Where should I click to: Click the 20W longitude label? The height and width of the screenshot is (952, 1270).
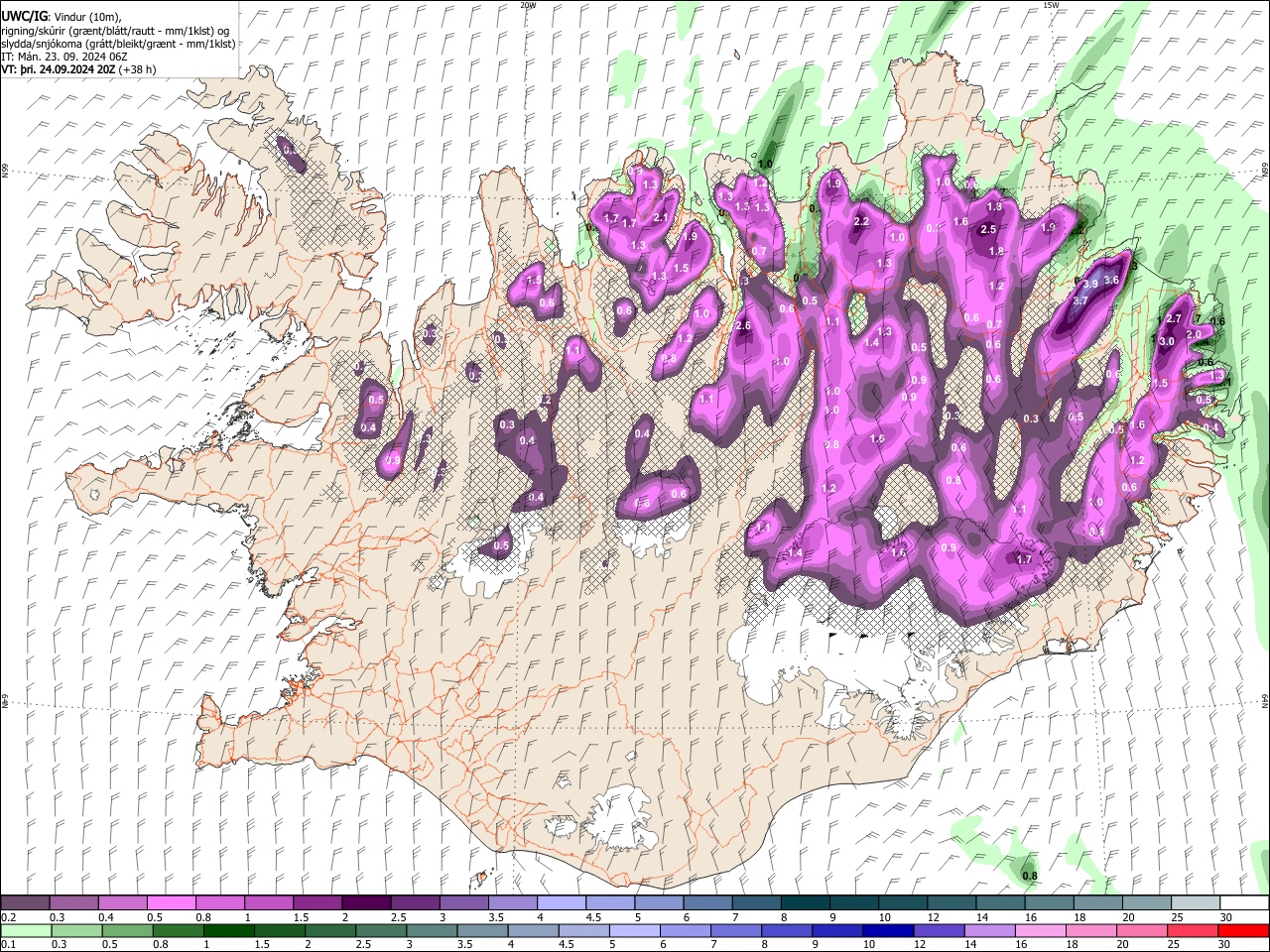click(x=528, y=5)
